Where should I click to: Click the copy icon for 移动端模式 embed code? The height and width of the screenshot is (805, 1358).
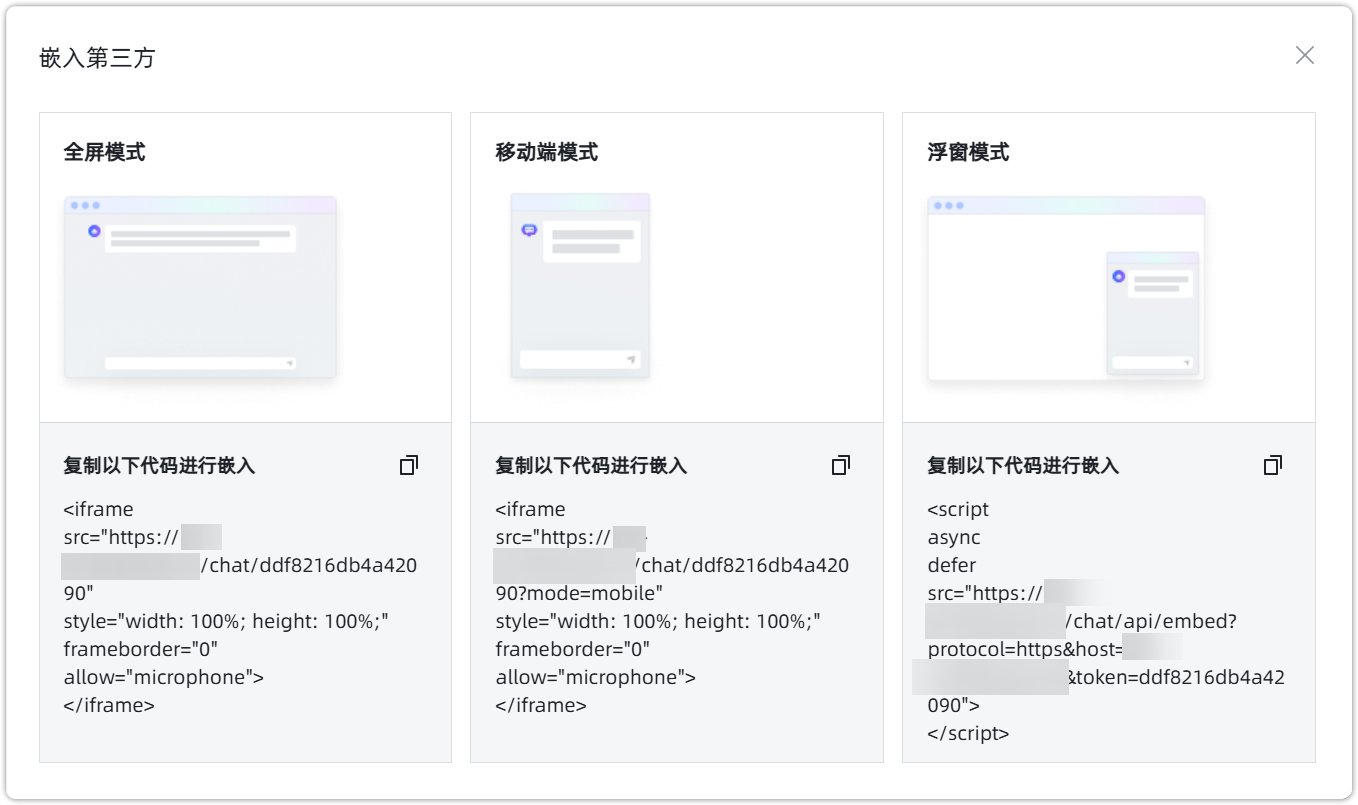841,464
